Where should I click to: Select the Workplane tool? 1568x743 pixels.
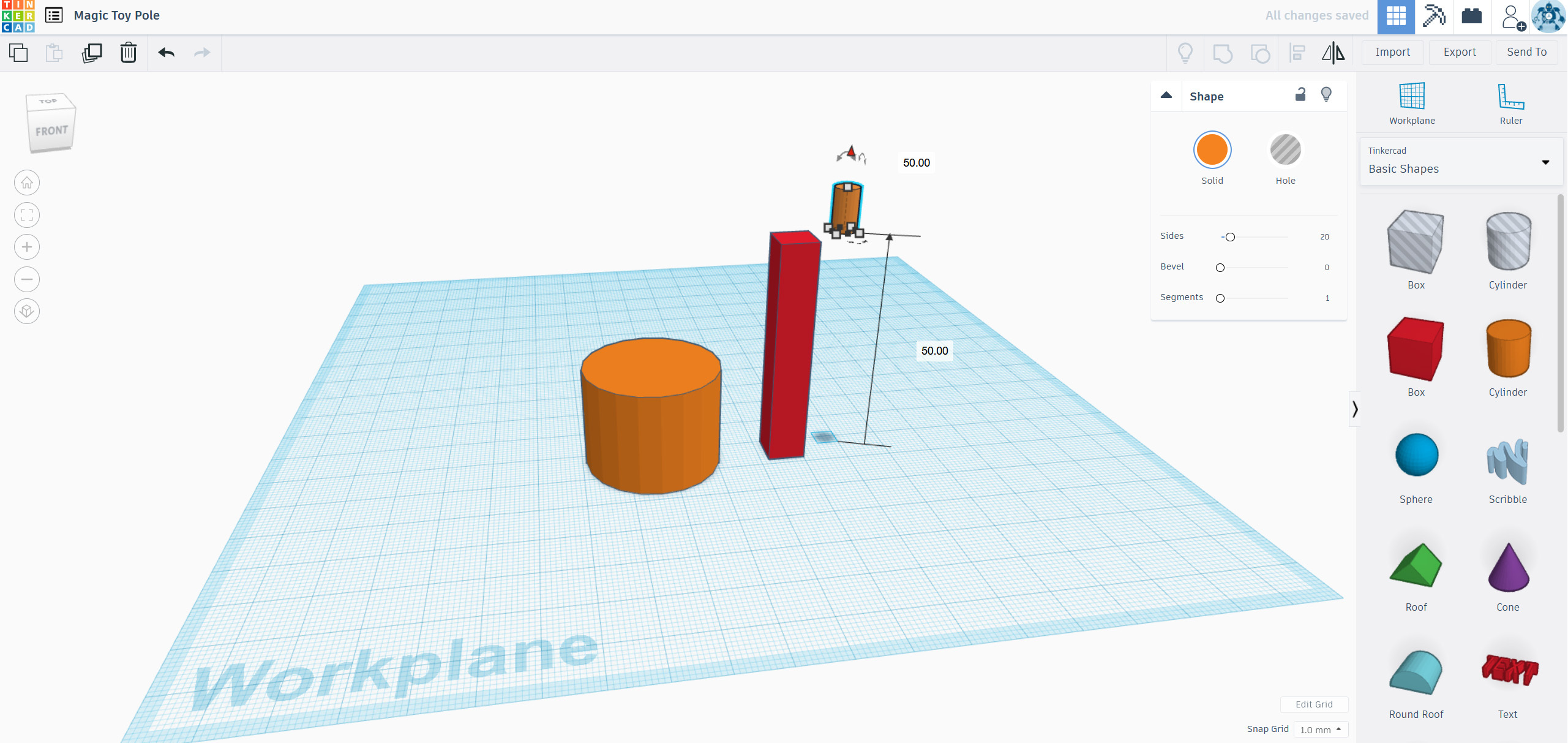coord(1411,103)
